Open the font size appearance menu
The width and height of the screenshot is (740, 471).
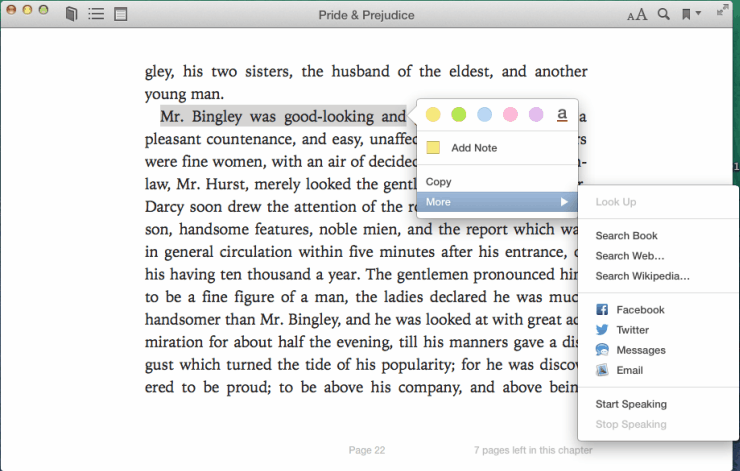pyautogui.click(x=637, y=15)
